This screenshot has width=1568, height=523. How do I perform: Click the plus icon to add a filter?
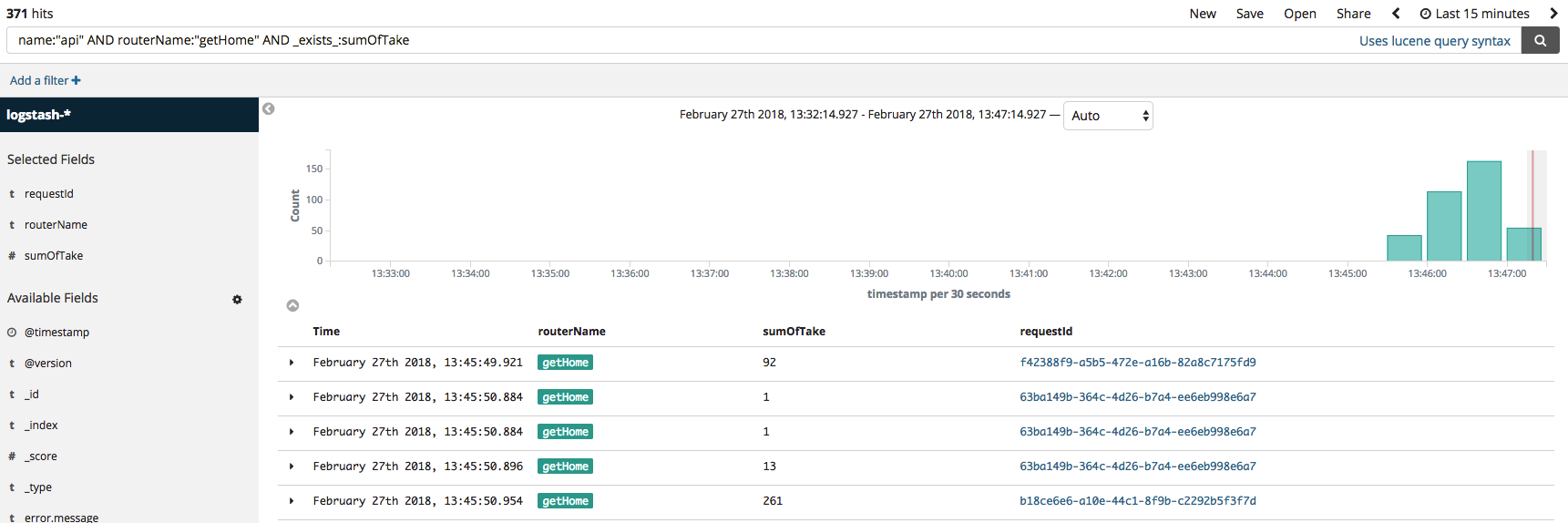click(x=77, y=81)
